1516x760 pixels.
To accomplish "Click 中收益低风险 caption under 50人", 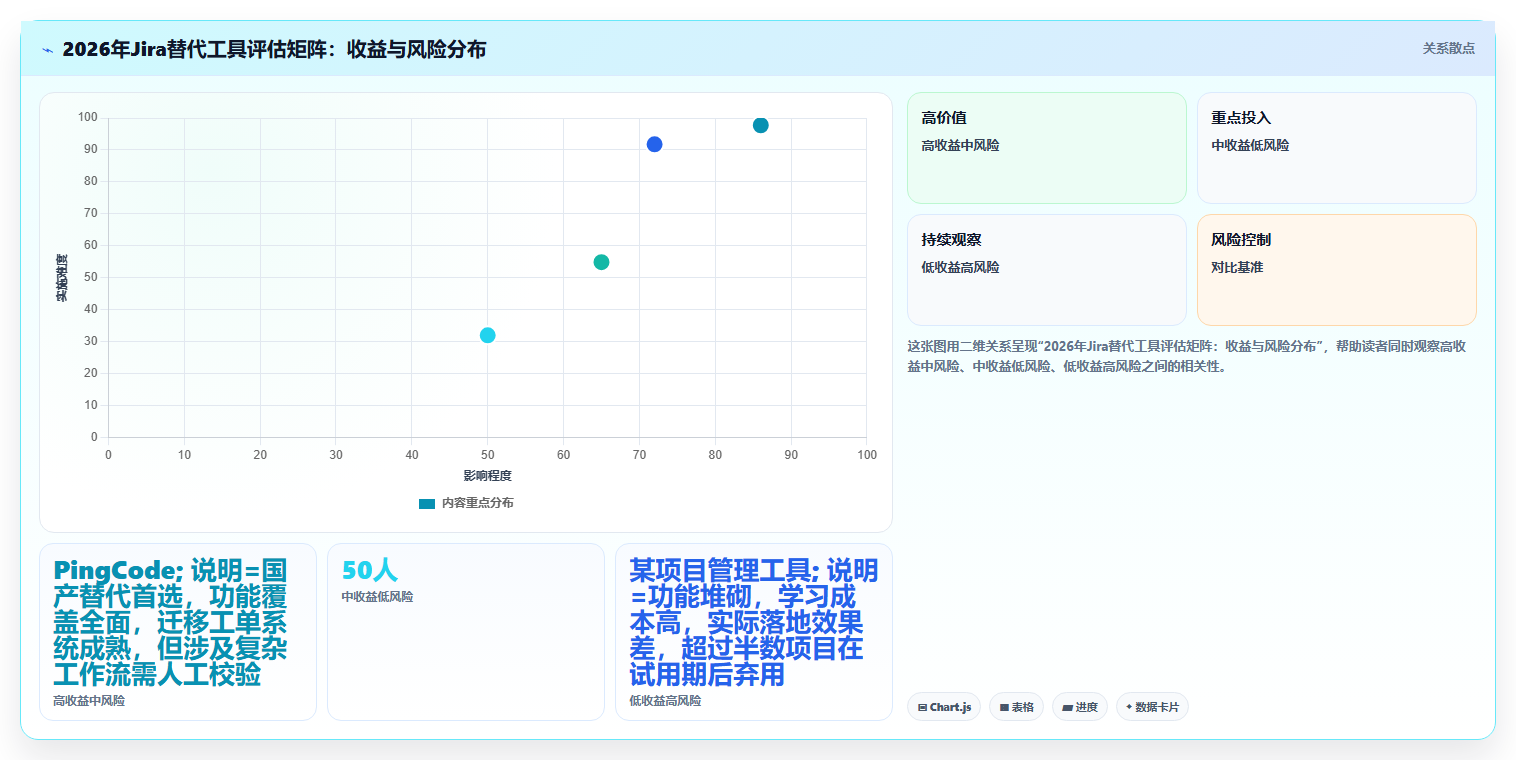I will click(x=377, y=596).
